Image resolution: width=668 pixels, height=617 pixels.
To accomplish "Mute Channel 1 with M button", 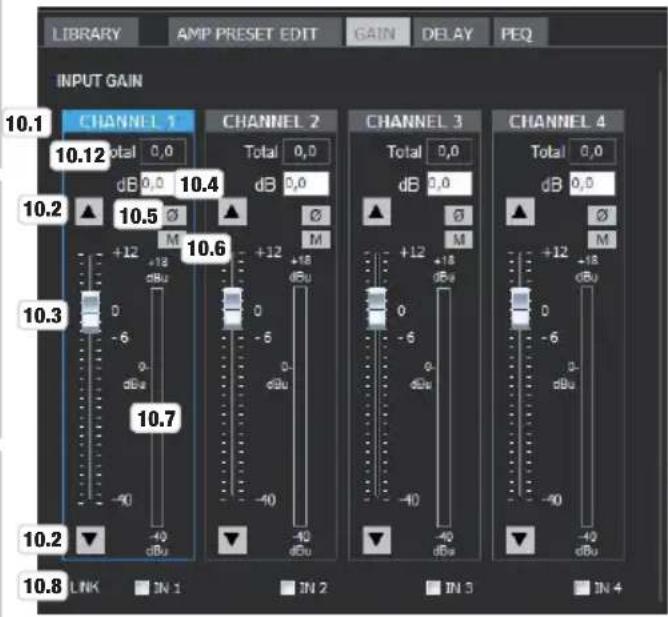I will pyautogui.click(x=172, y=239).
